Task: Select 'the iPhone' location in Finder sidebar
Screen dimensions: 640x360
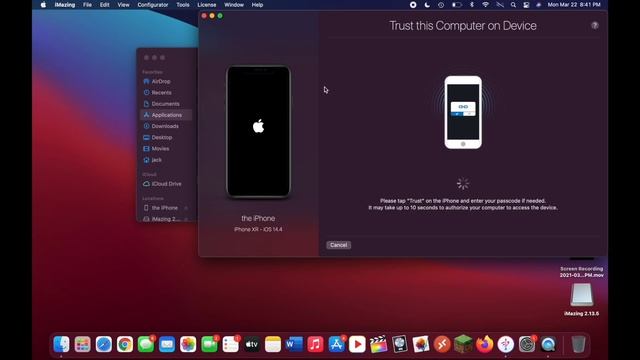Action: point(164,208)
